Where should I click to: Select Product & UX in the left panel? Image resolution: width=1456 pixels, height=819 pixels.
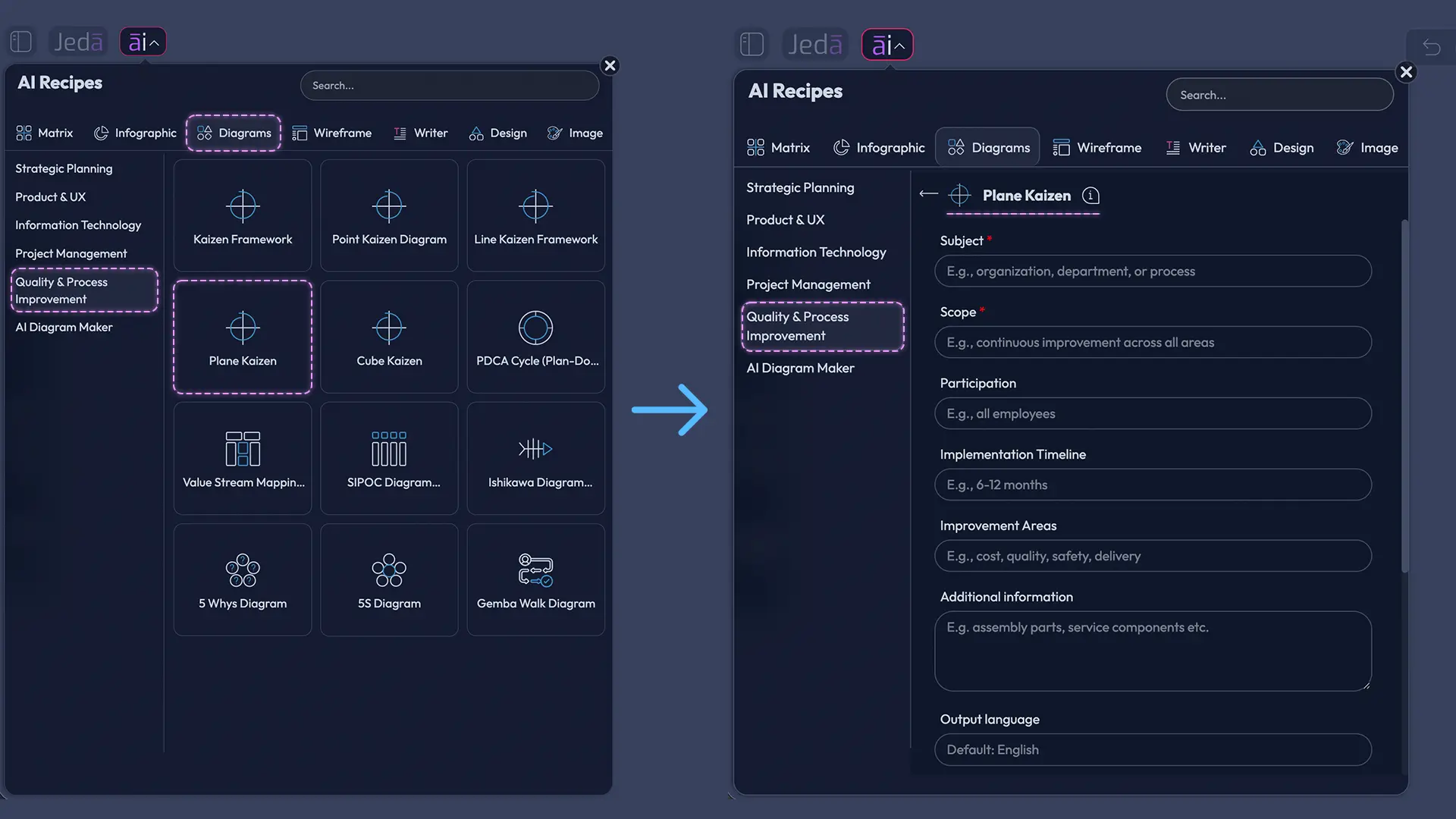click(50, 196)
